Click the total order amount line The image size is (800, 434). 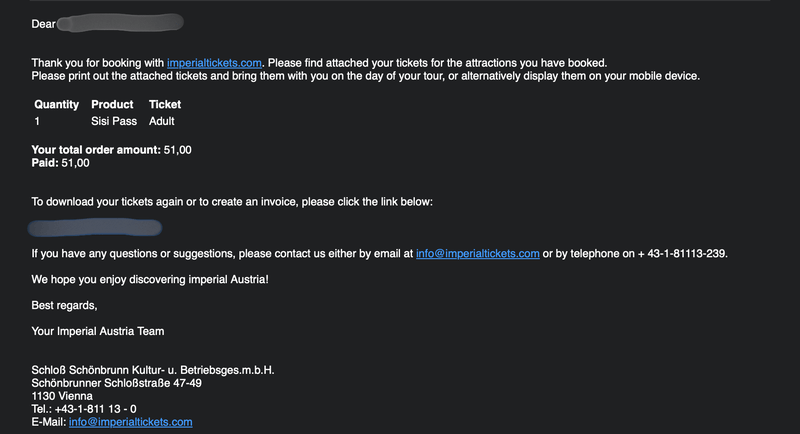coord(111,150)
